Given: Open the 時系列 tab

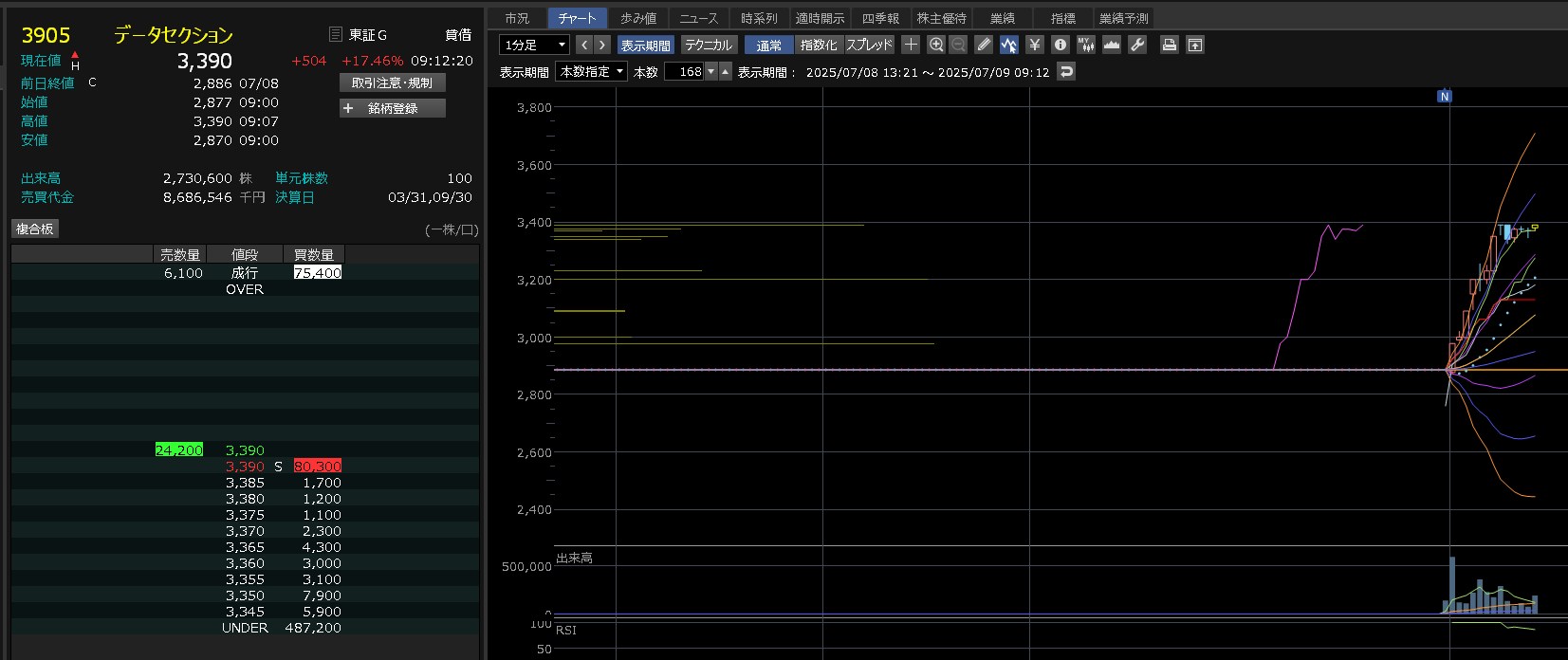Looking at the screenshot, I should coord(759,18).
